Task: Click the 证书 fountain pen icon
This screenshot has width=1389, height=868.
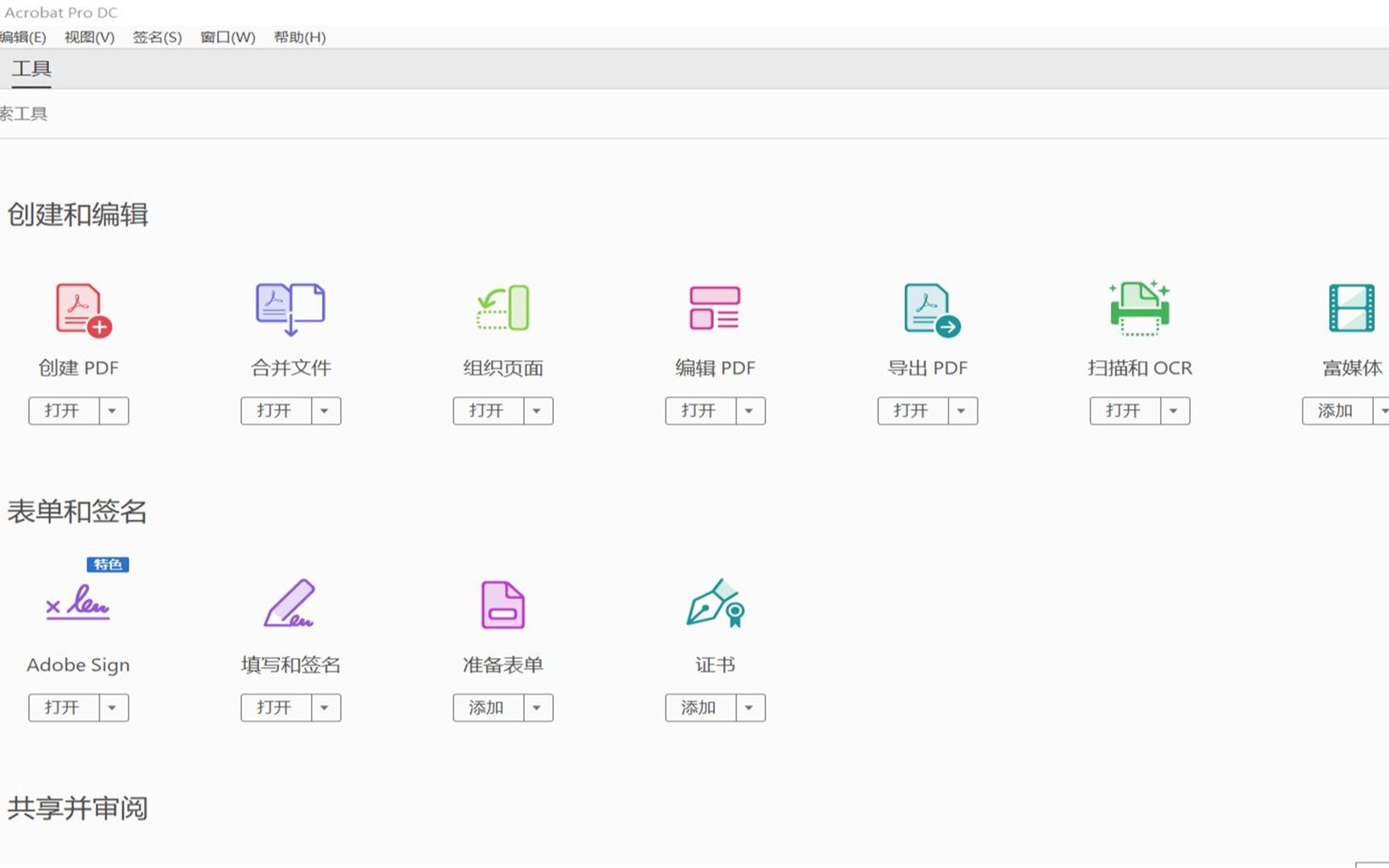Action: tap(715, 604)
